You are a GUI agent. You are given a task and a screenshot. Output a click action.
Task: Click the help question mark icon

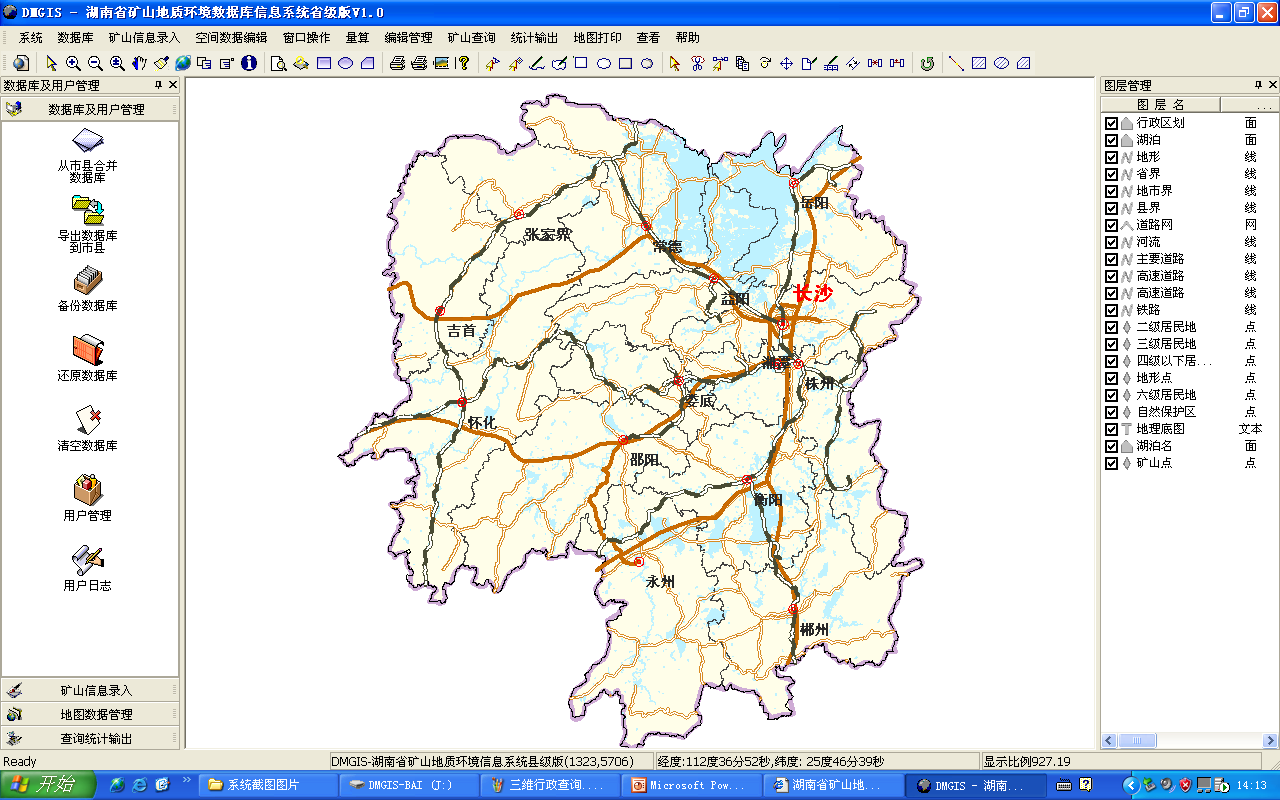click(x=463, y=63)
